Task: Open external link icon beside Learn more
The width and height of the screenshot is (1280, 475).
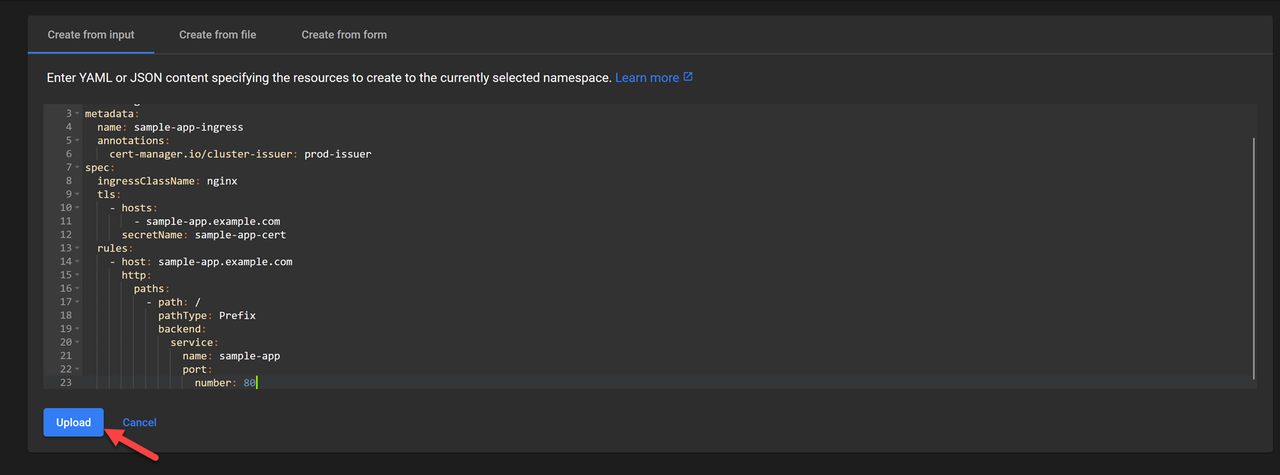Action: [x=688, y=77]
